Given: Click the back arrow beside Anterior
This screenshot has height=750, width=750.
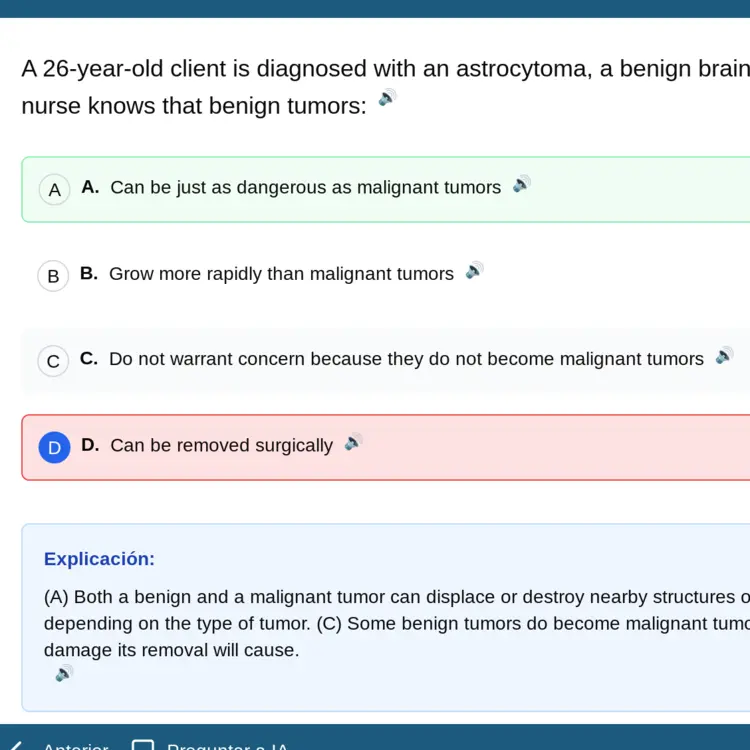Looking at the screenshot, I should 14,746.
